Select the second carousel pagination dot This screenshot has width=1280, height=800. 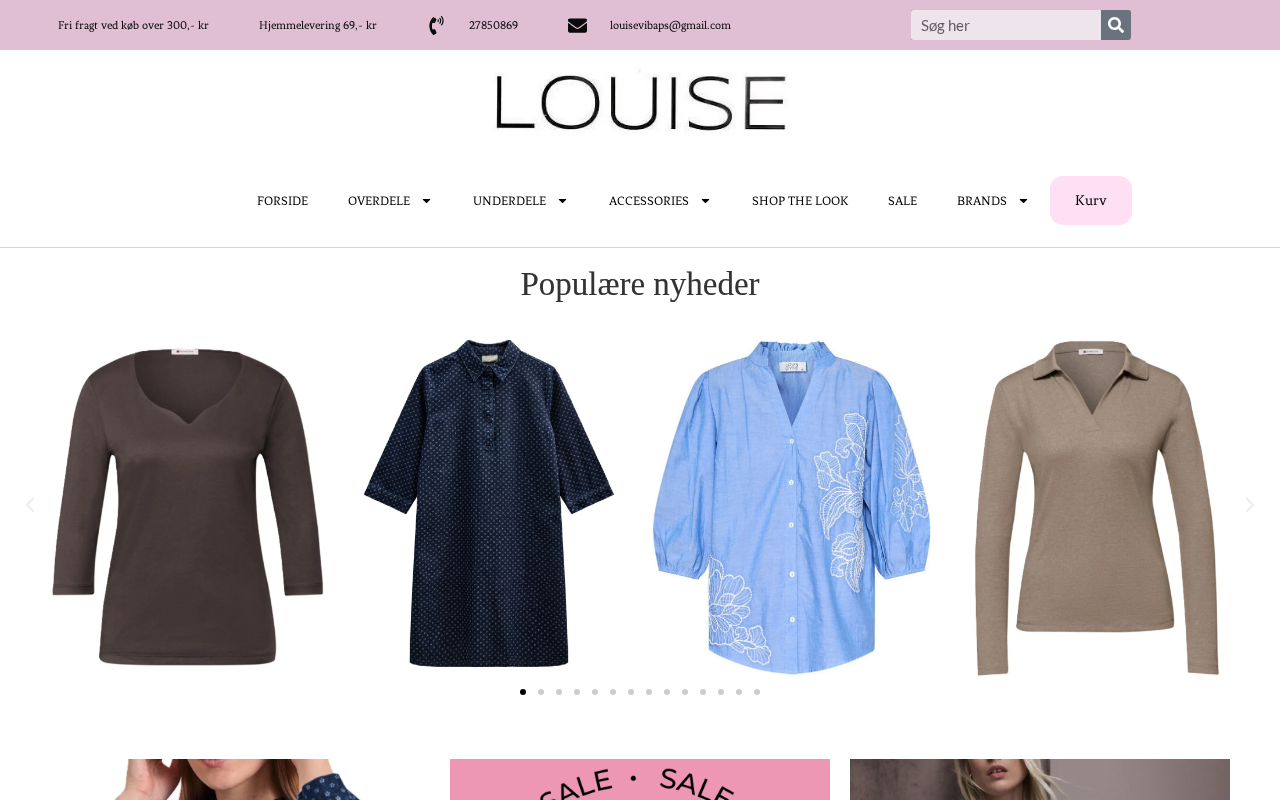[x=541, y=692]
